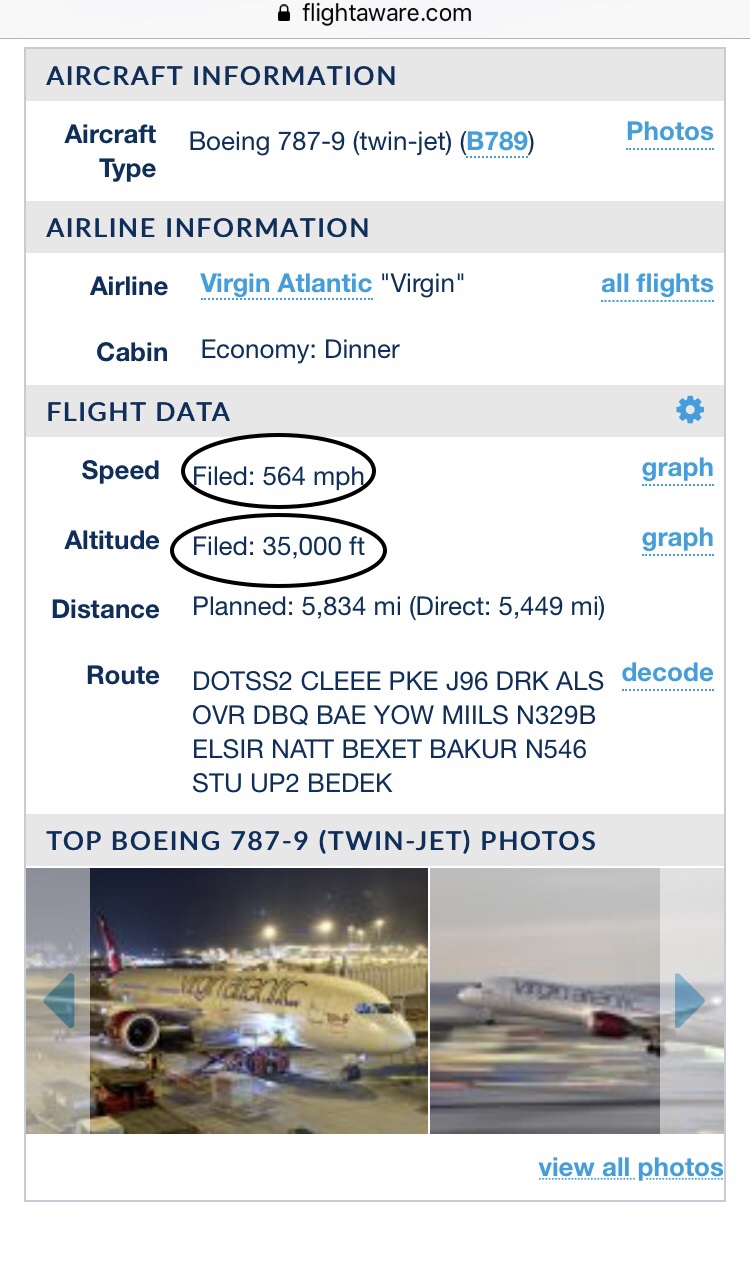Decode the flight route

tap(667, 673)
